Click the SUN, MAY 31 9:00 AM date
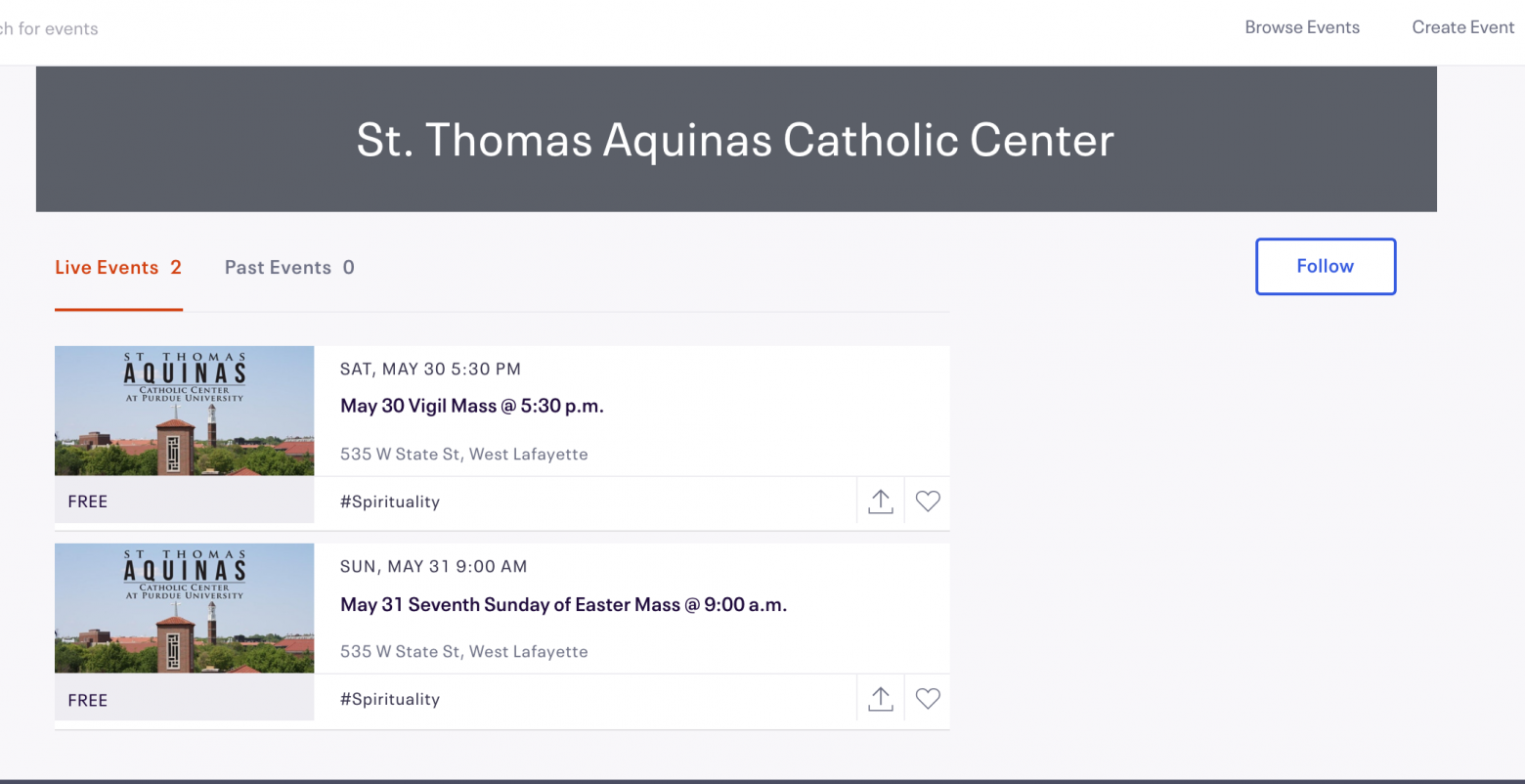The height and width of the screenshot is (784, 1525). pyautogui.click(x=433, y=566)
